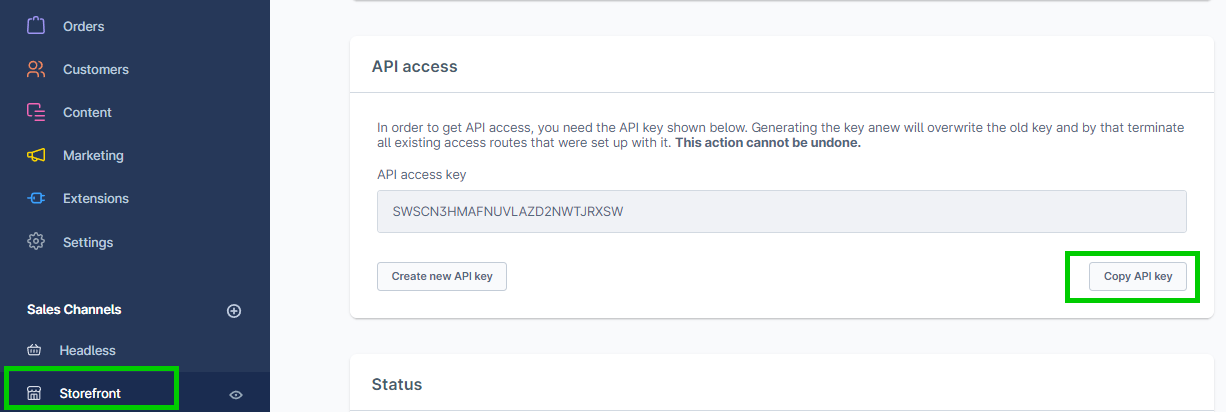1226x412 pixels.
Task: Open the Orders menu label
Action: [x=83, y=26]
